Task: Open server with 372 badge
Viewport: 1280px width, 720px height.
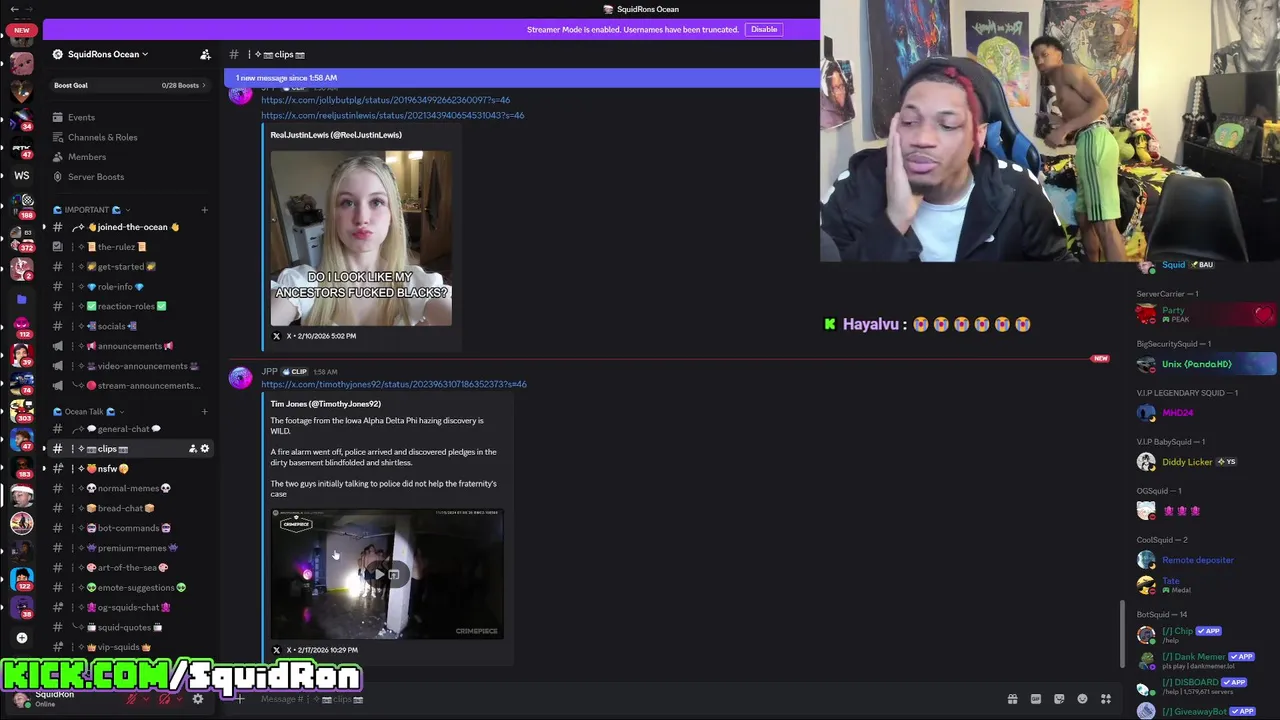Action: [22, 238]
